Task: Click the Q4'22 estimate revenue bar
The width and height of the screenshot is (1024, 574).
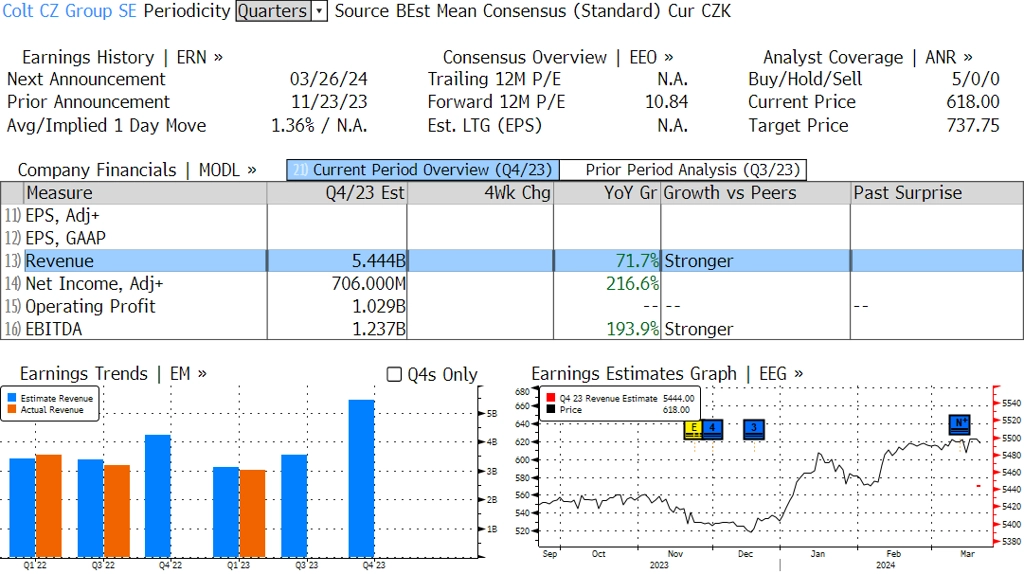Action: coord(158,496)
